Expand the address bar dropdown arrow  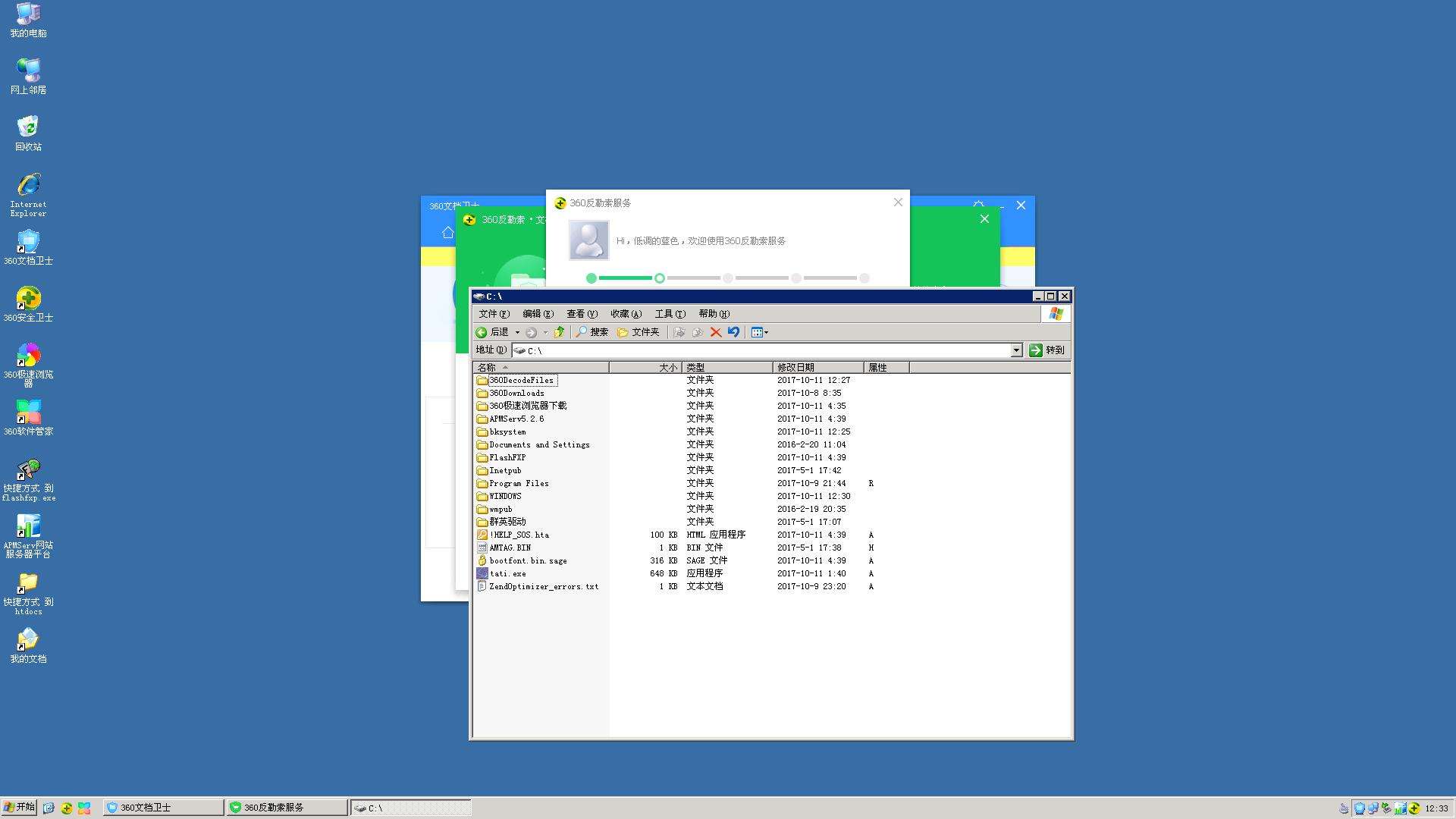coord(1016,350)
